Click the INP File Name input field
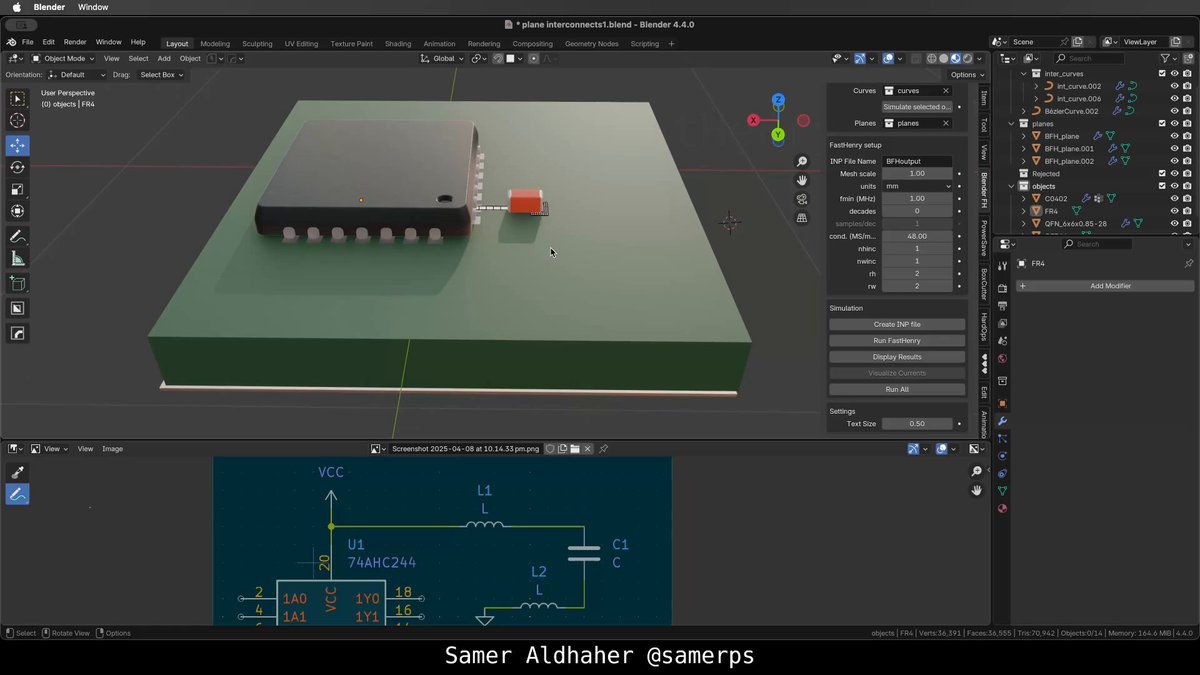The height and width of the screenshot is (675, 1200). (x=916, y=161)
